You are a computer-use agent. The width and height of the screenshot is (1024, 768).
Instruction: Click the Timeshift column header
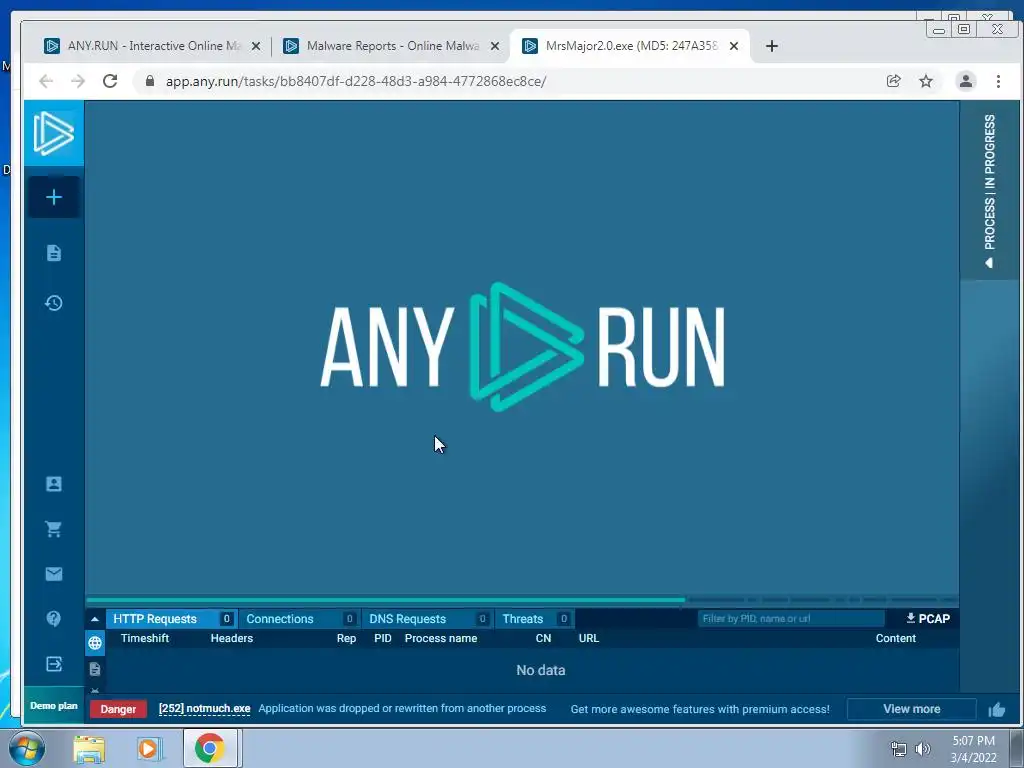[x=145, y=638]
